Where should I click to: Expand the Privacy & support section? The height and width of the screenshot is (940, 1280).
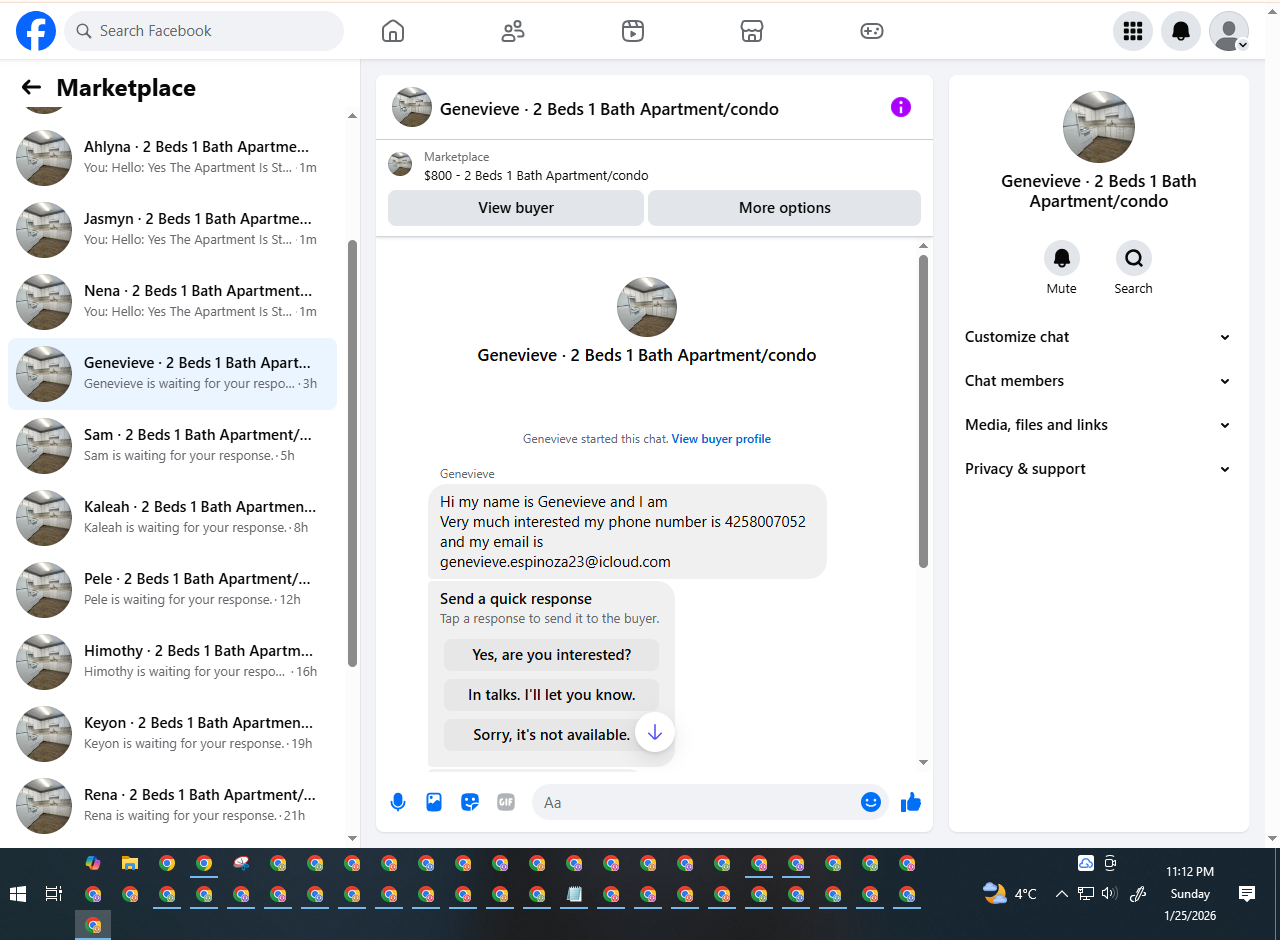[1098, 469]
